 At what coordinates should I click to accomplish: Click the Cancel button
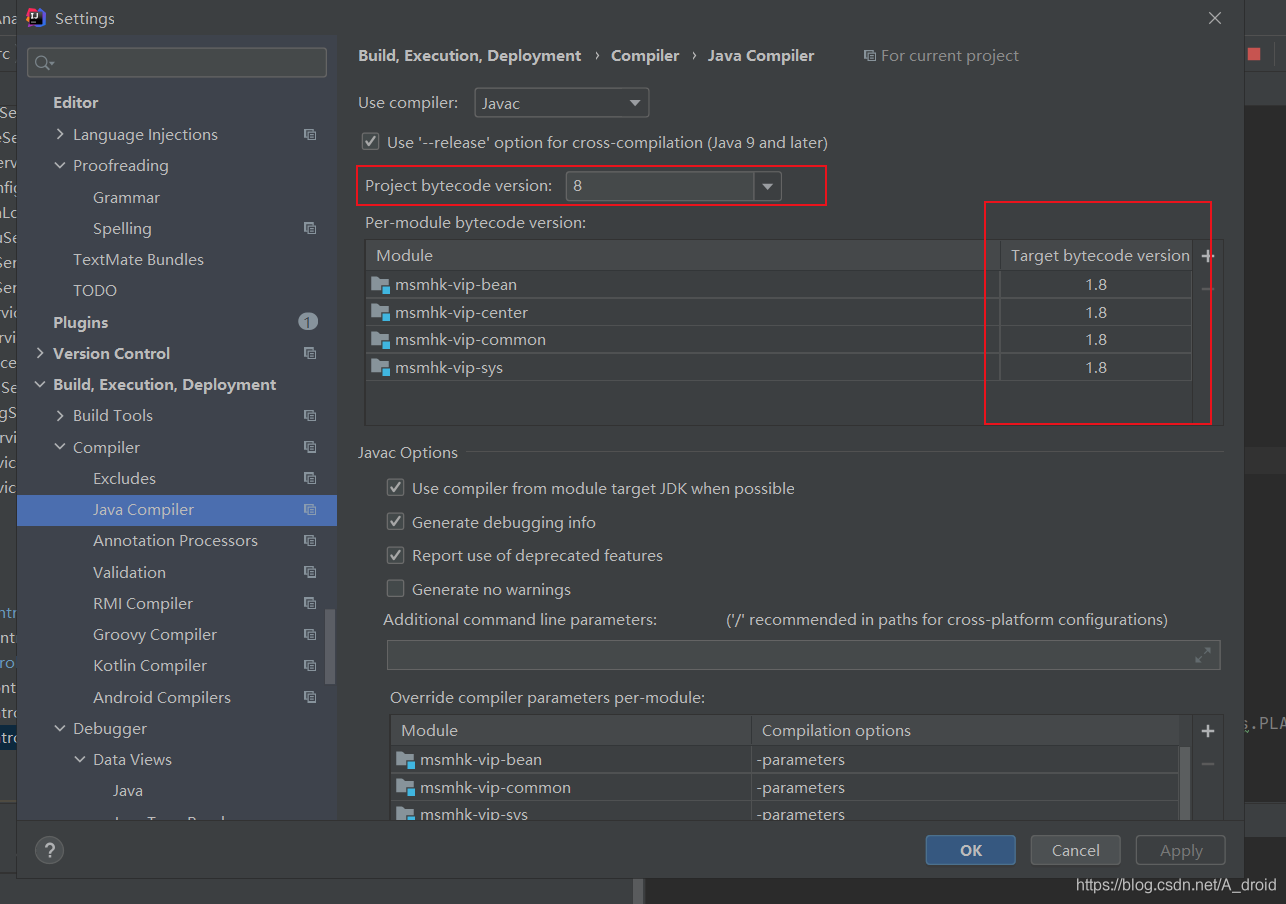pos(1076,850)
